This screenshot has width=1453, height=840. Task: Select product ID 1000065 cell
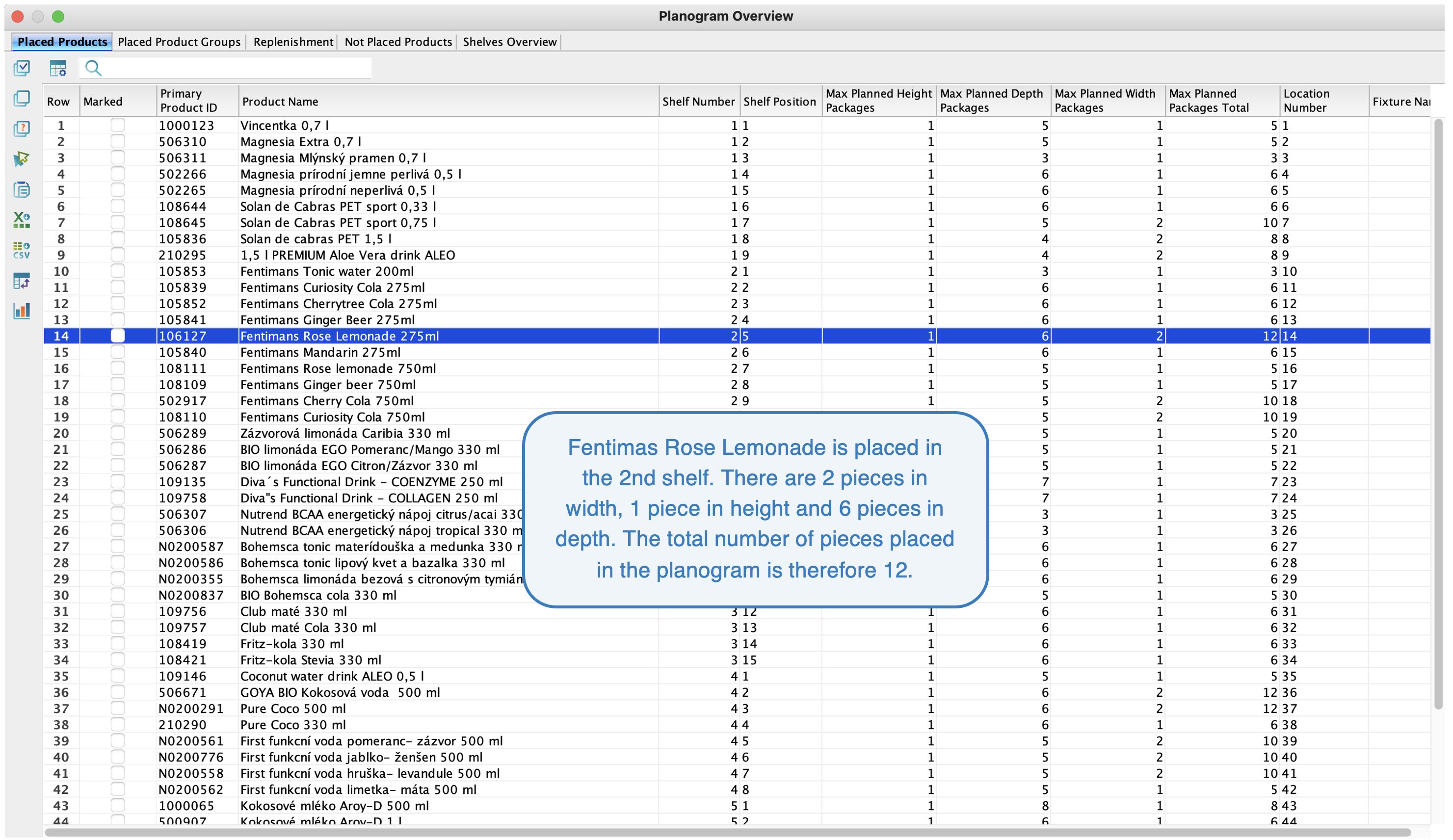[197, 805]
